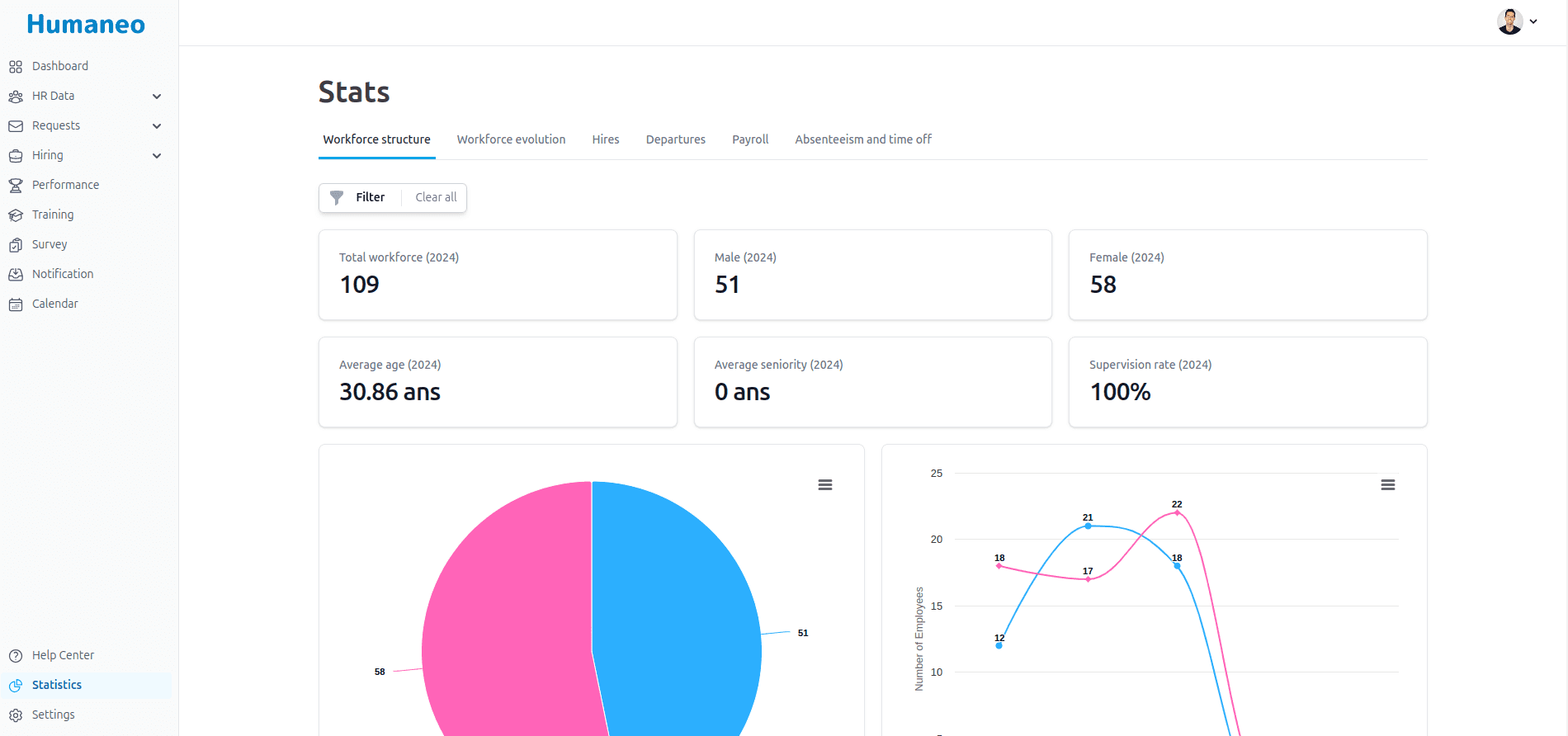Image resolution: width=1568 pixels, height=736 pixels.
Task: Click the Survey clipboard icon
Action: tap(16, 245)
